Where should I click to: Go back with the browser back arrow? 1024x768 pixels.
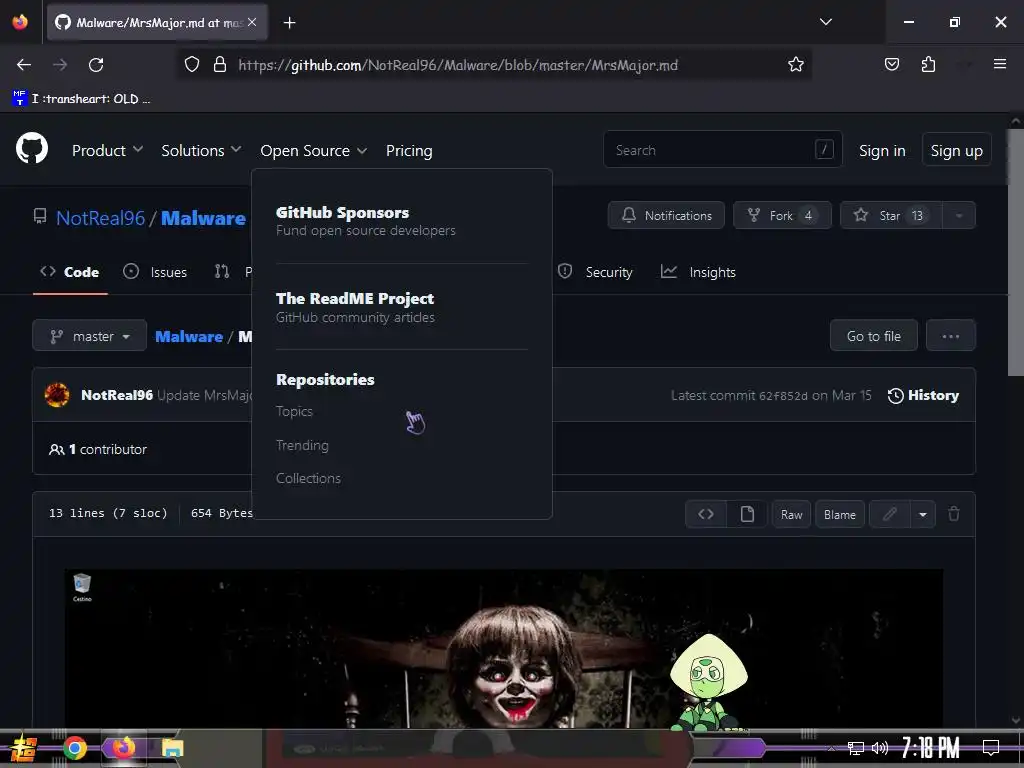coord(24,65)
